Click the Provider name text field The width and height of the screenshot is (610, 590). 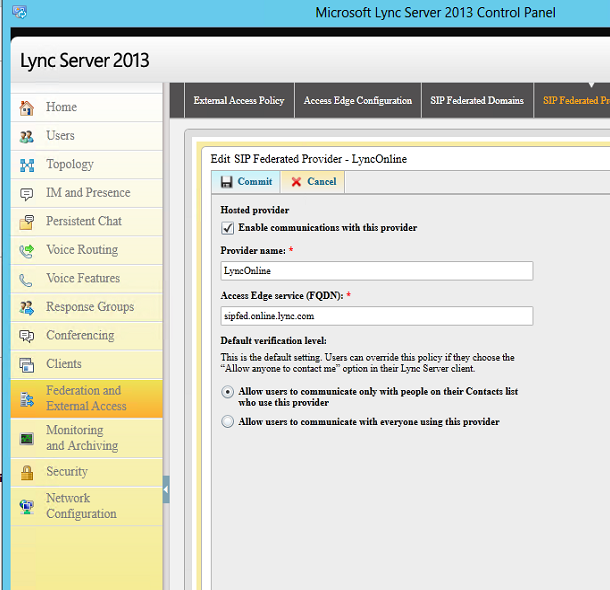pos(376,271)
